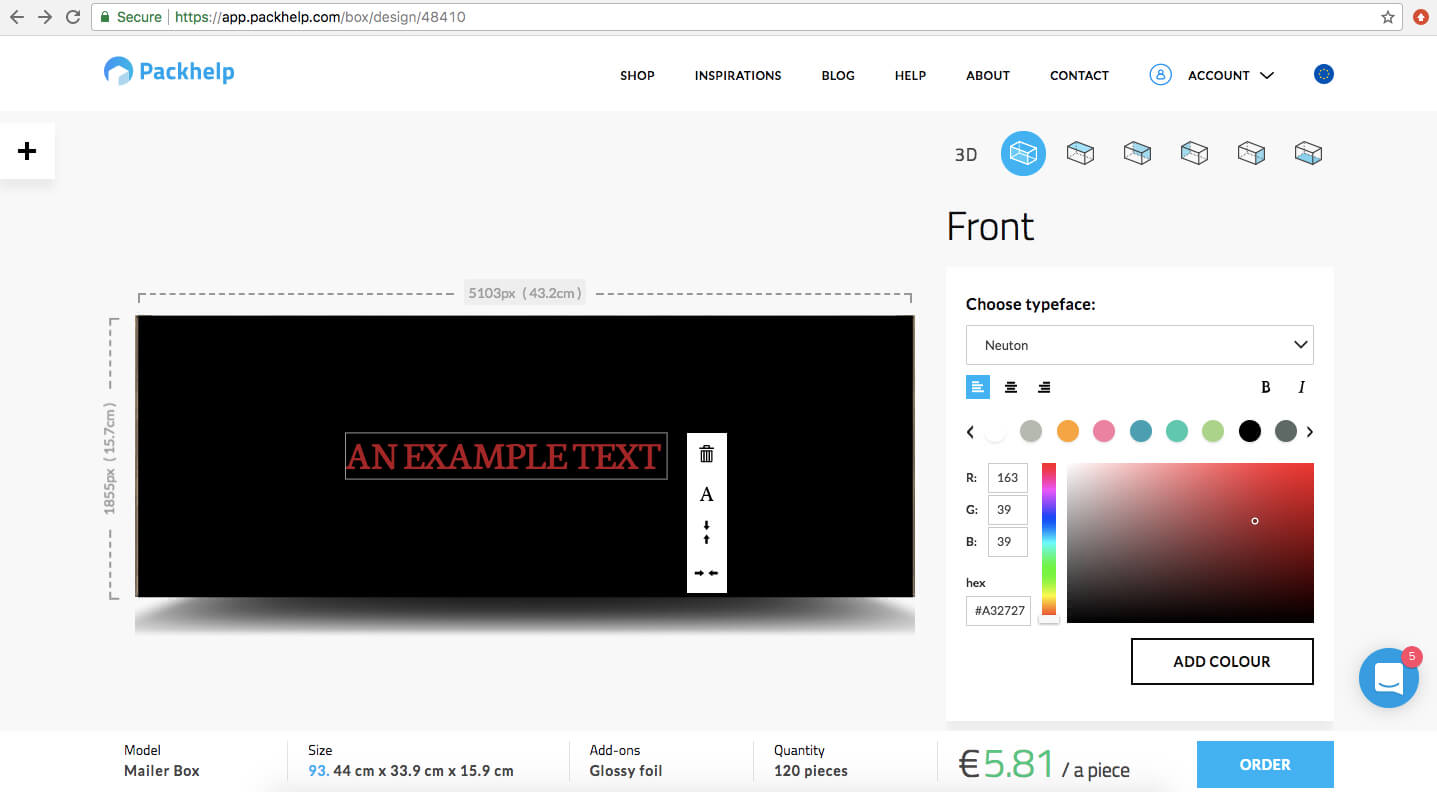
Task: Open the INSPIRATIONS menu item
Action: (738, 75)
